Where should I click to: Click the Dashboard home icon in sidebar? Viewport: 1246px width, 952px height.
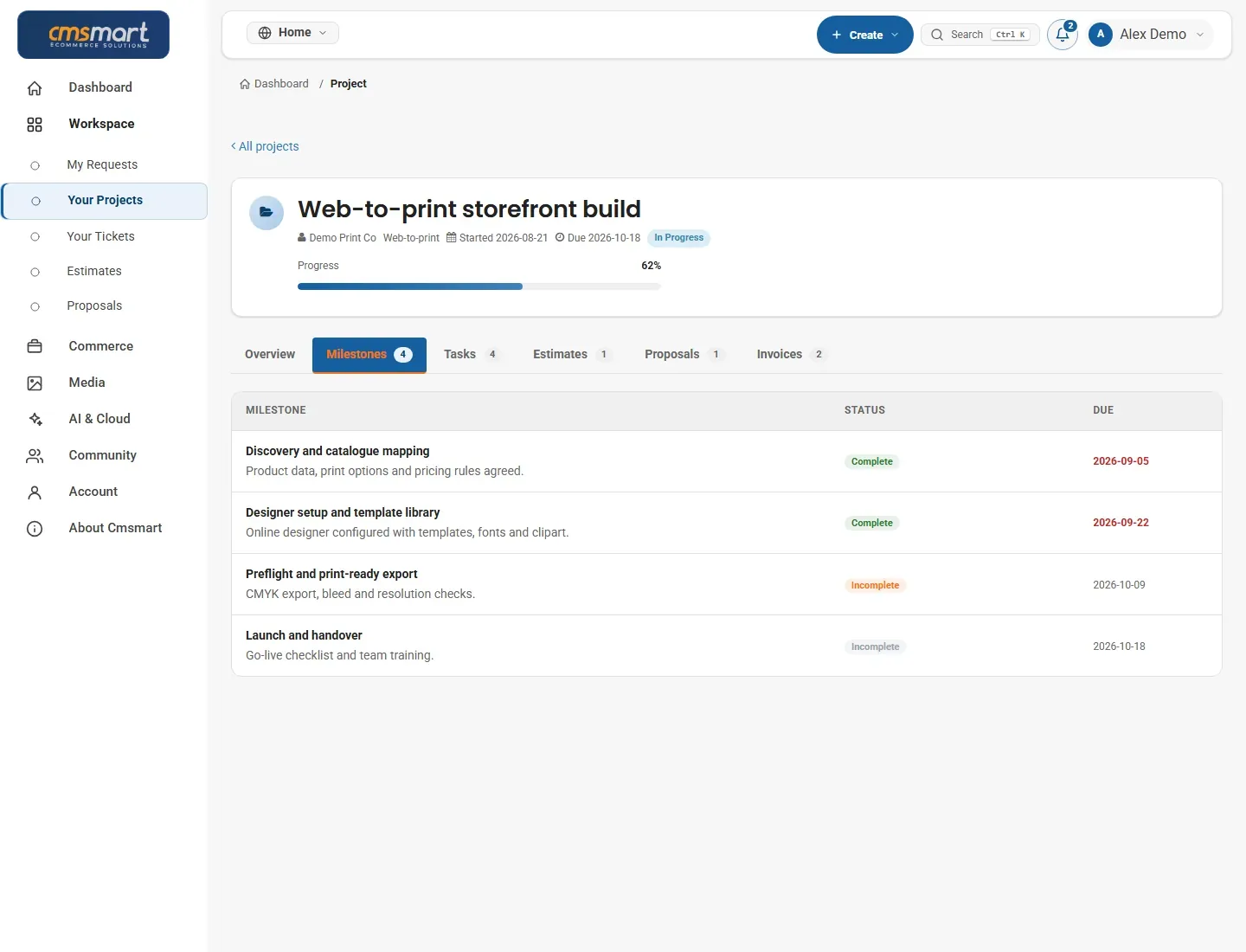click(x=35, y=87)
